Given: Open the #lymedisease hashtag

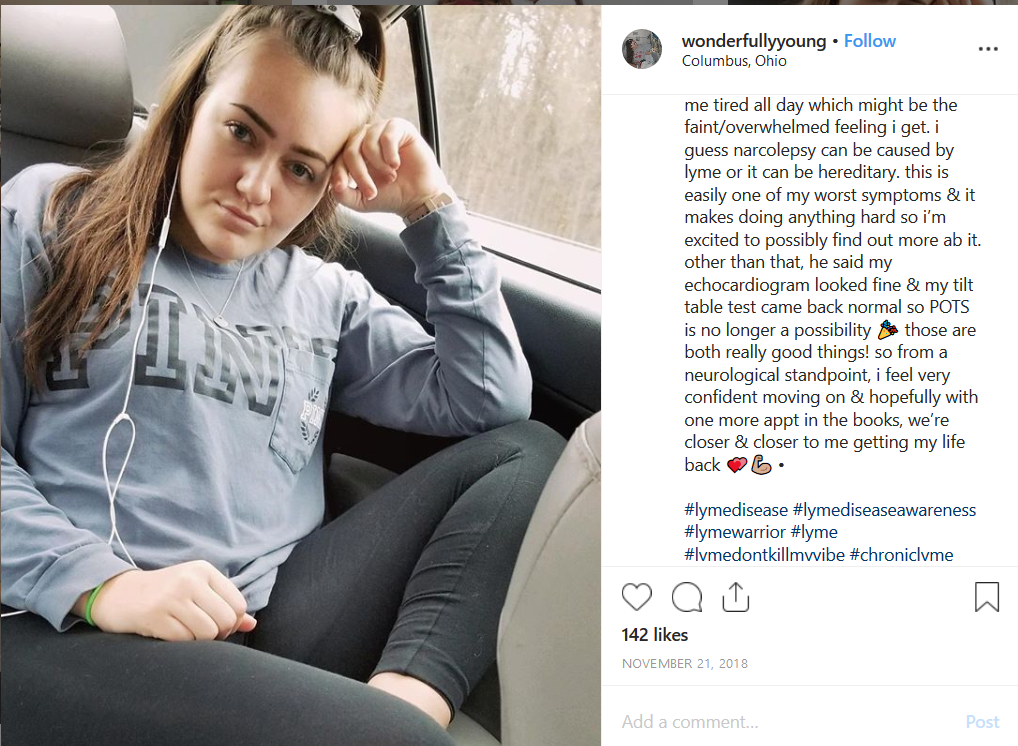Looking at the screenshot, I should coord(736,510).
